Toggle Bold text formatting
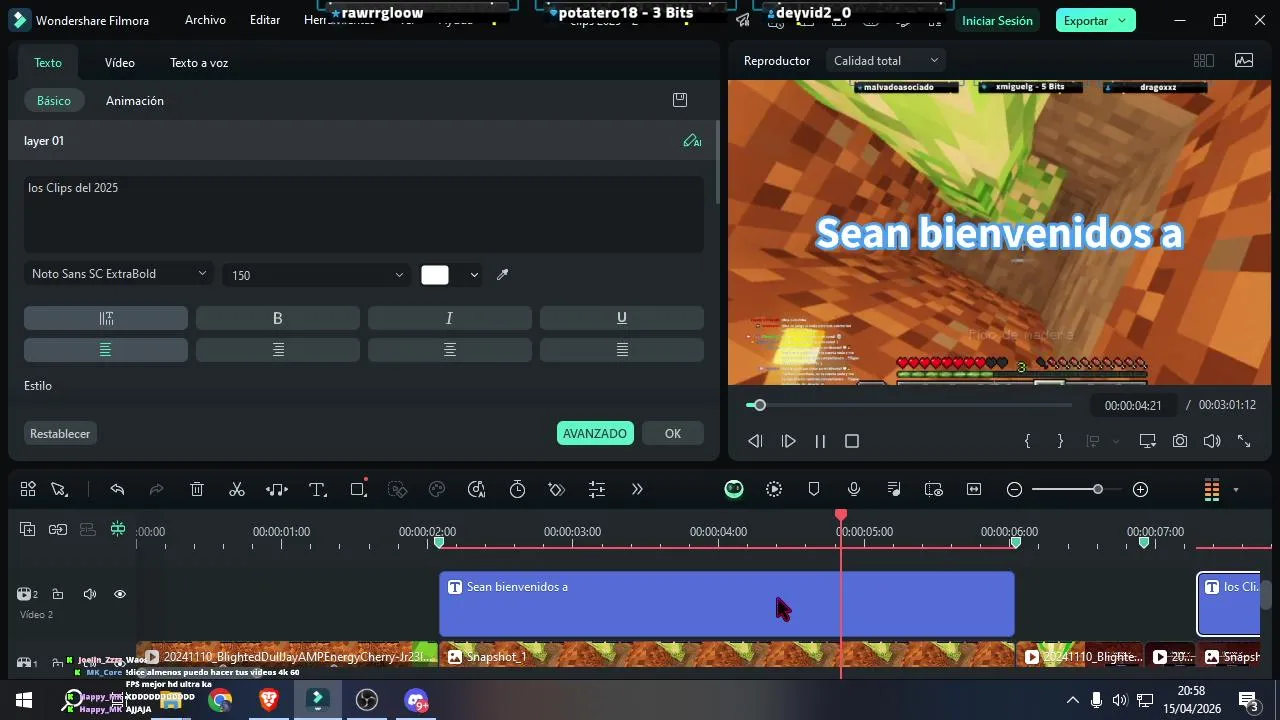Screen dimensions: 1280x720 click(278, 318)
